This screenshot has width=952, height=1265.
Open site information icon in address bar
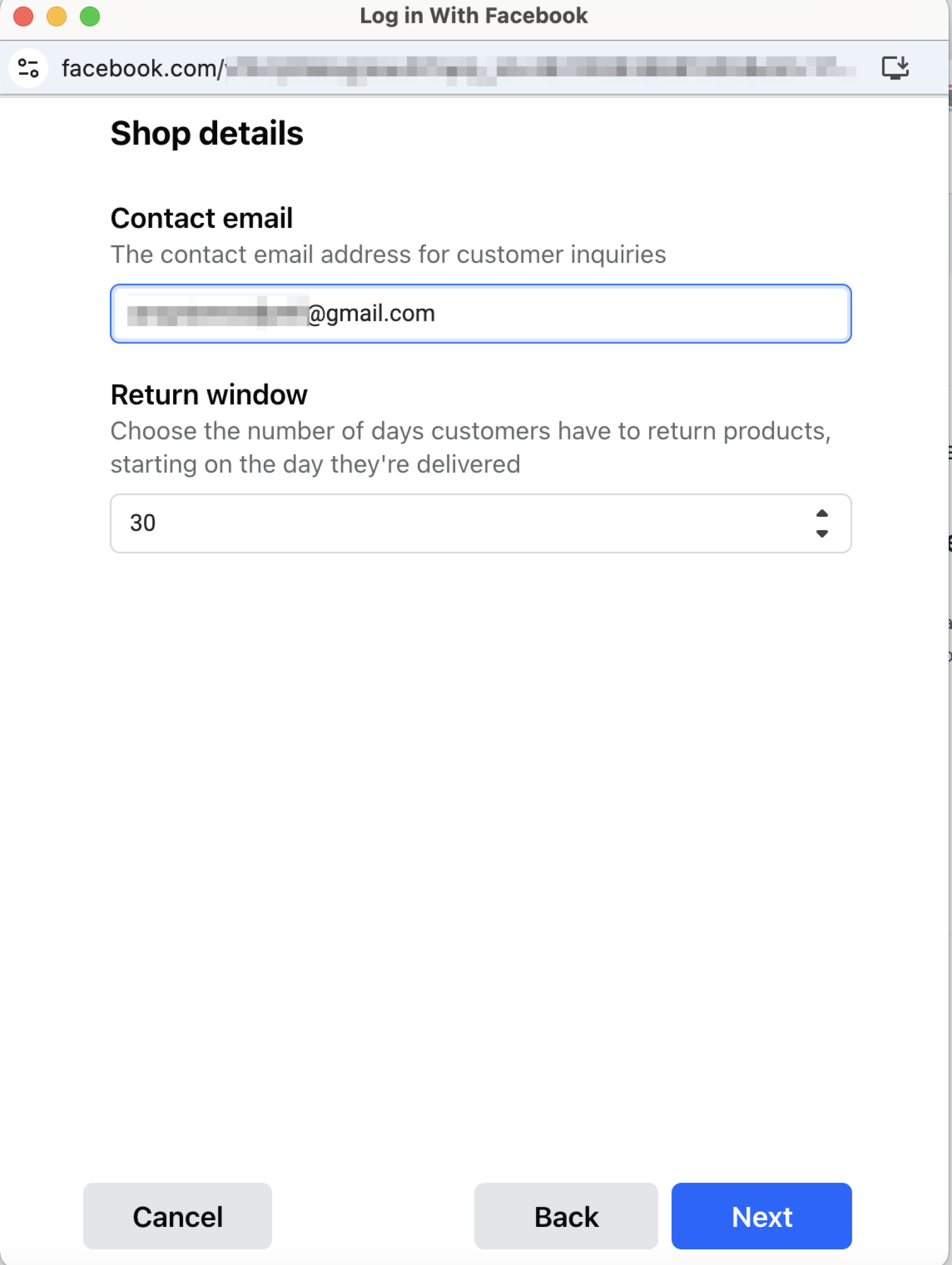click(28, 68)
